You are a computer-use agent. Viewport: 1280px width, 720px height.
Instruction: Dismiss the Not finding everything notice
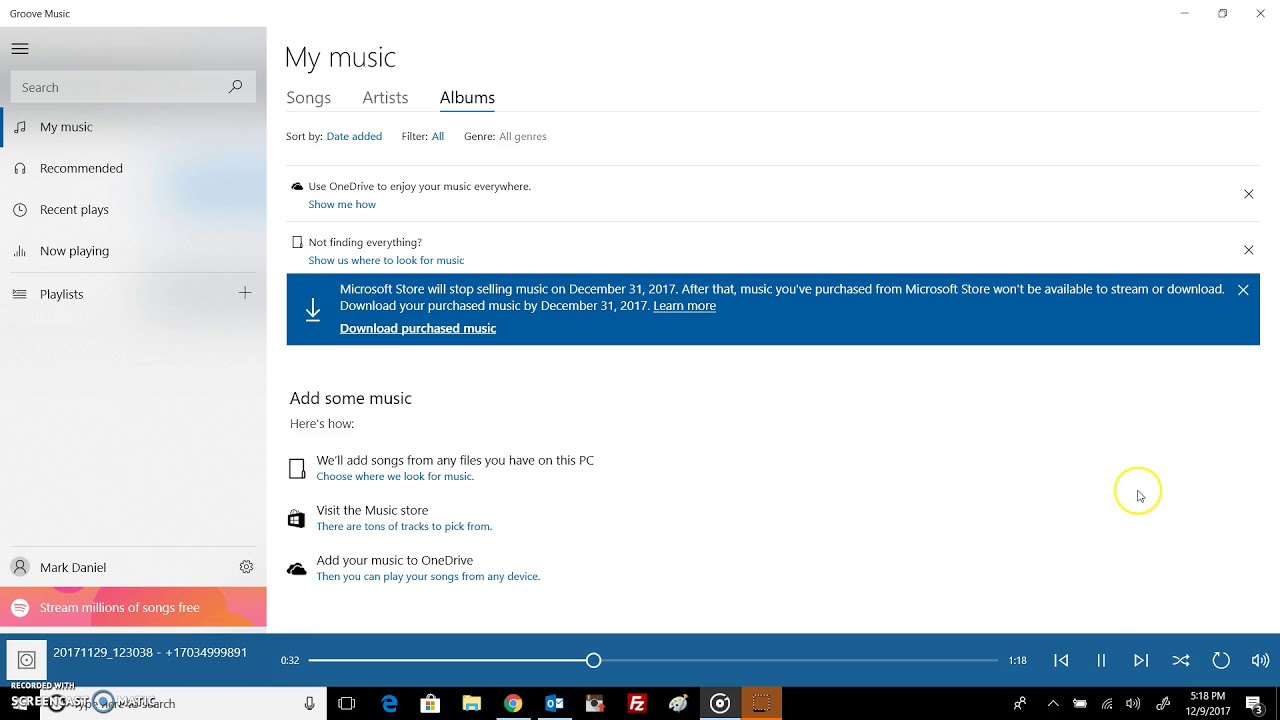click(x=1248, y=250)
